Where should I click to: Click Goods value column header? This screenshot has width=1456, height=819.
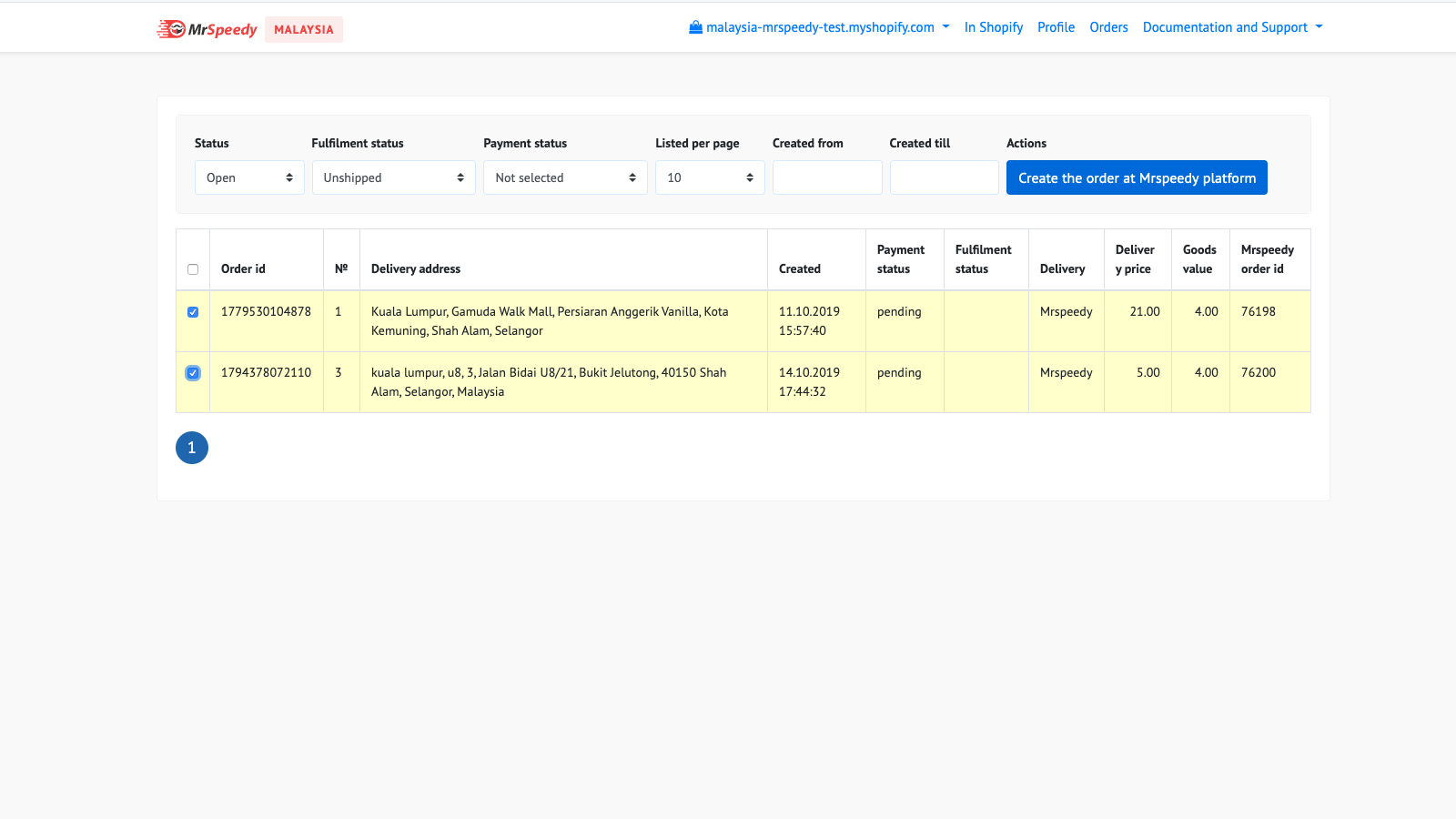1199,259
